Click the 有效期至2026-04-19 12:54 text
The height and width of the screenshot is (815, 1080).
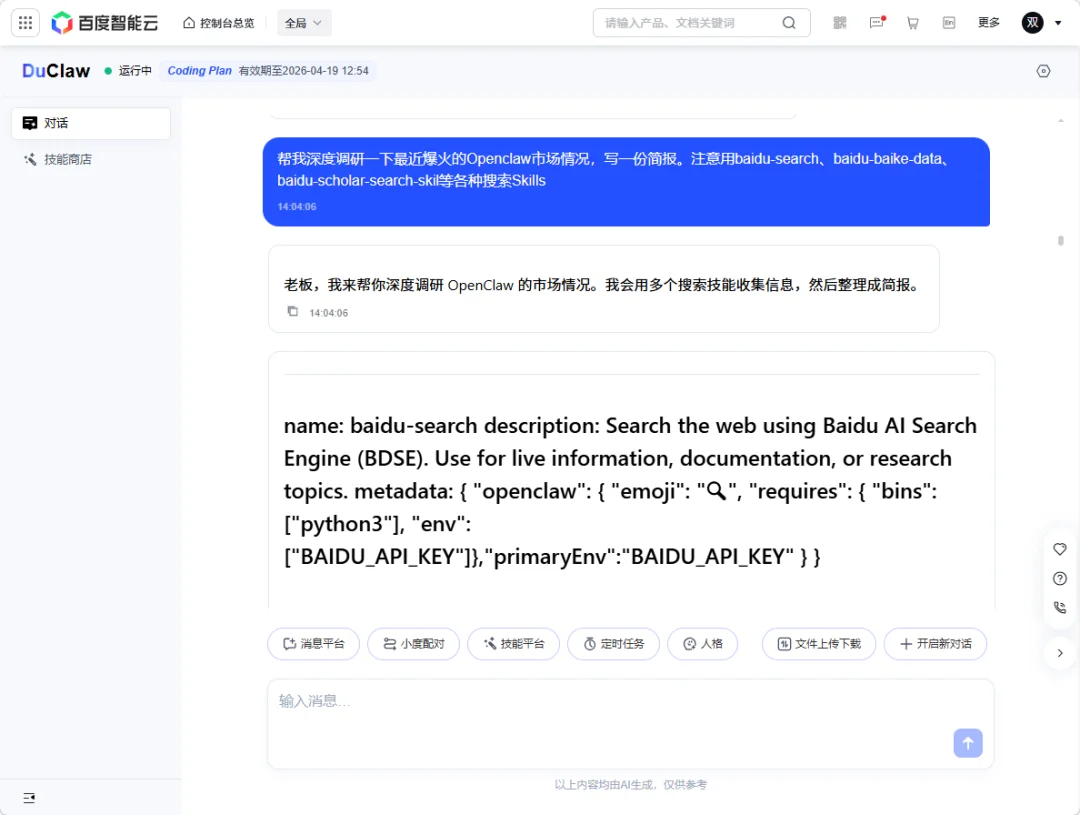coord(304,71)
